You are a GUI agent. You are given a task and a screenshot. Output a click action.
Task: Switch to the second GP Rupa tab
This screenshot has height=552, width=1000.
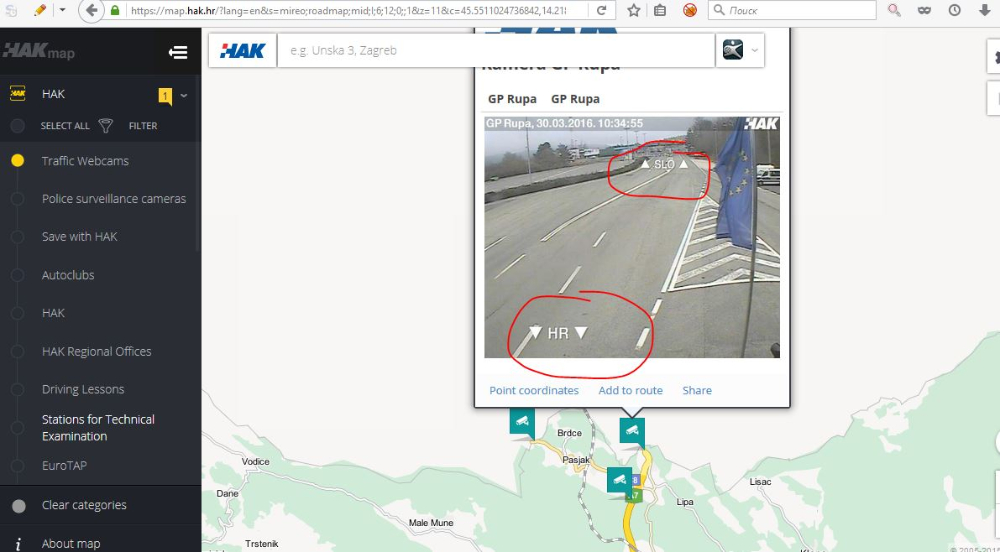575,99
